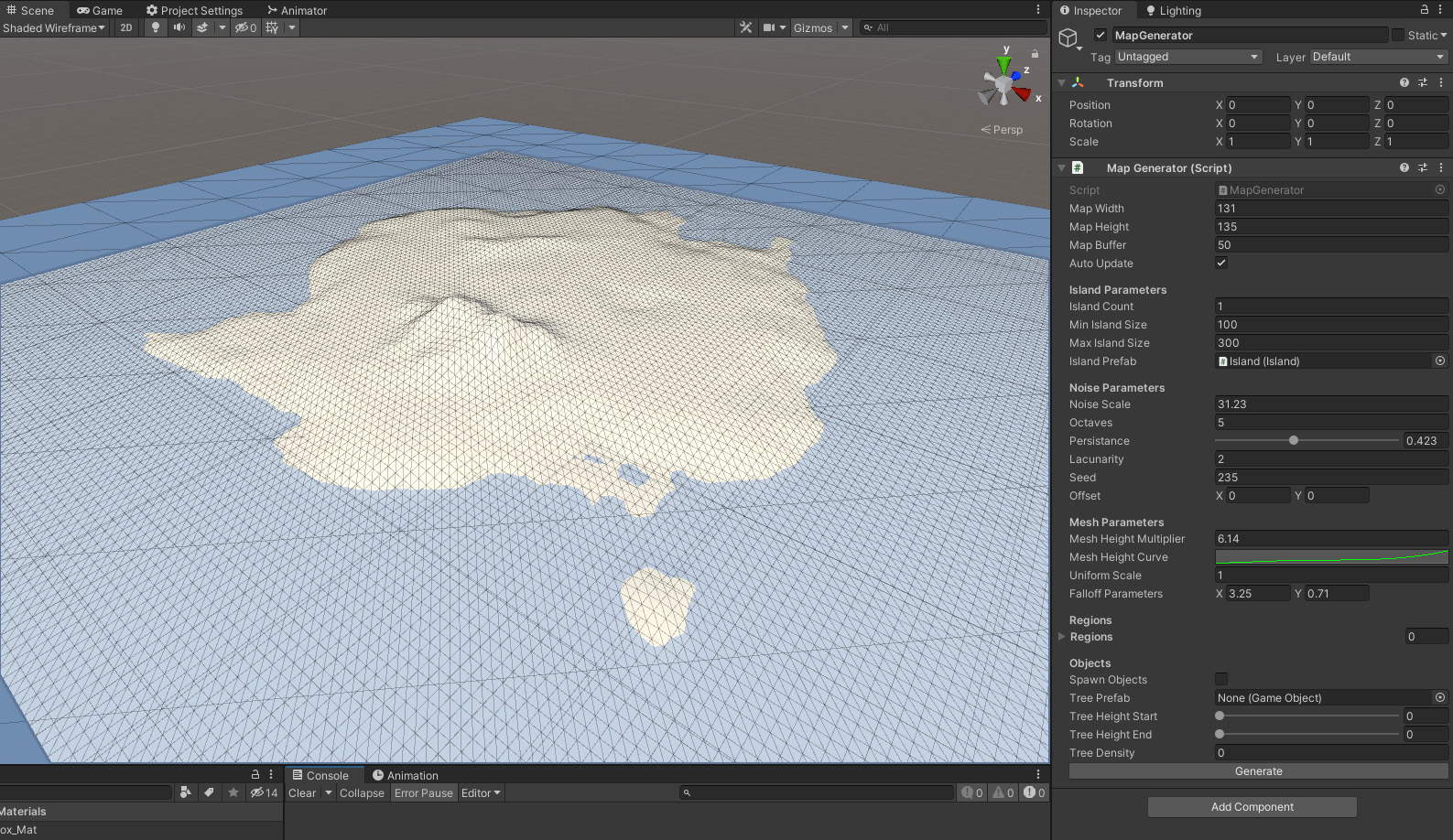Click the Island Prefab object picker icon

(1440, 361)
